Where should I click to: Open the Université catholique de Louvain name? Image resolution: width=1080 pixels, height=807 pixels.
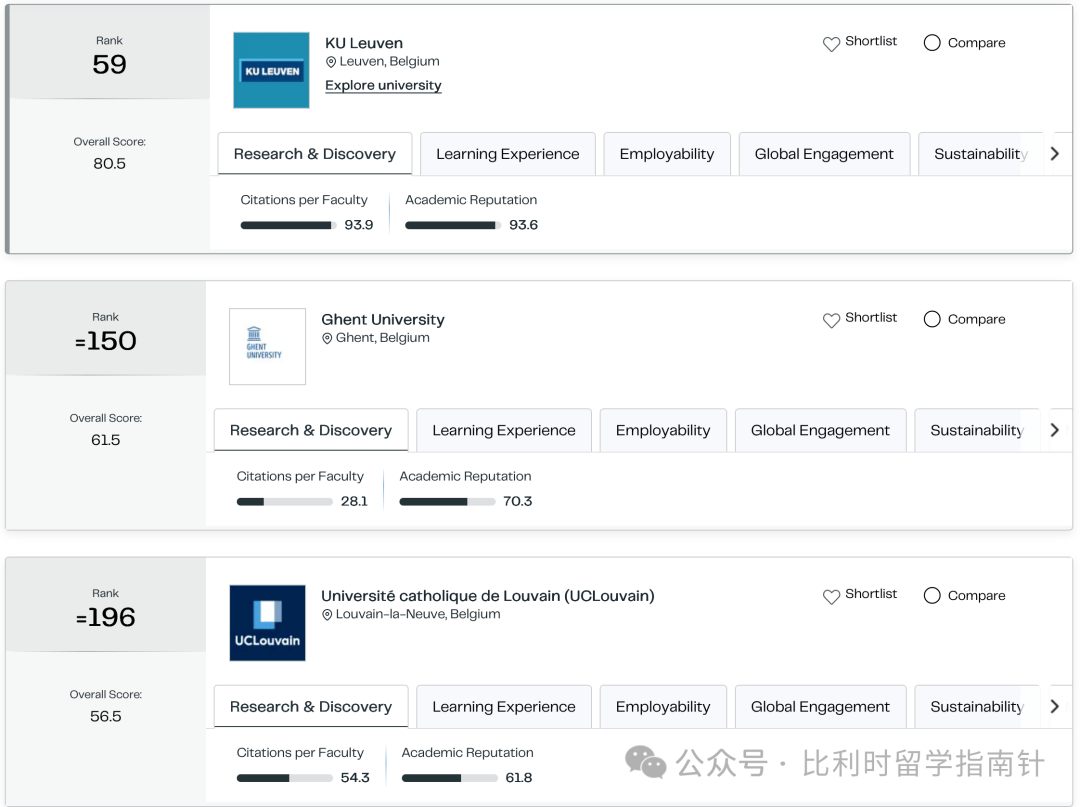[x=488, y=596]
